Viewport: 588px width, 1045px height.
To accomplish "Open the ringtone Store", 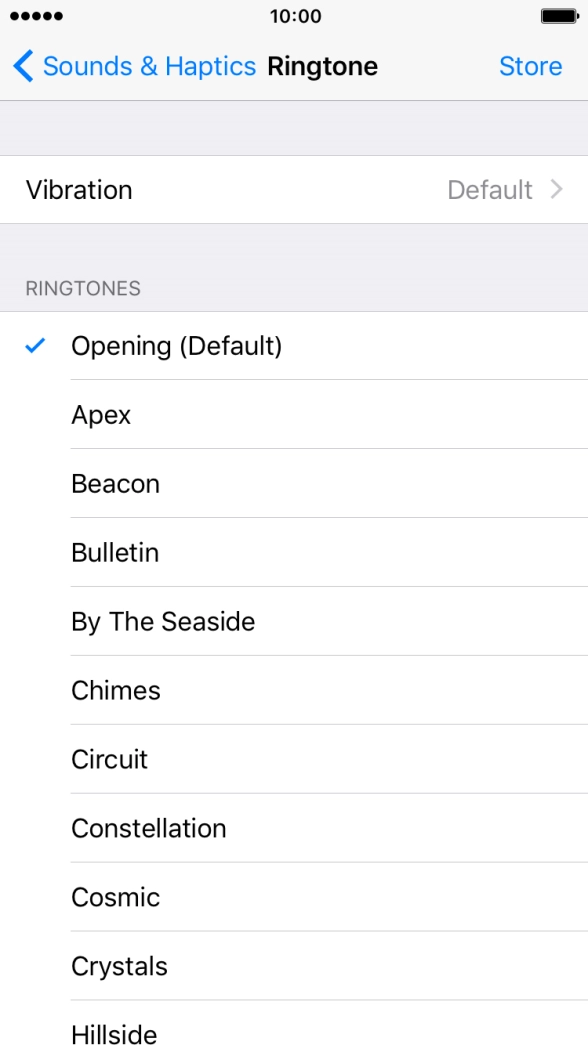I will pos(531,66).
